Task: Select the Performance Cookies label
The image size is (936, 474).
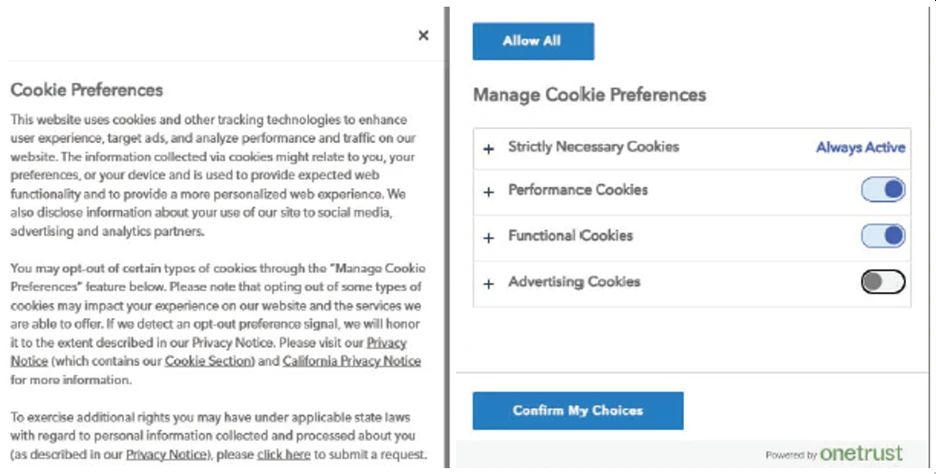Action: coord(578,190)
